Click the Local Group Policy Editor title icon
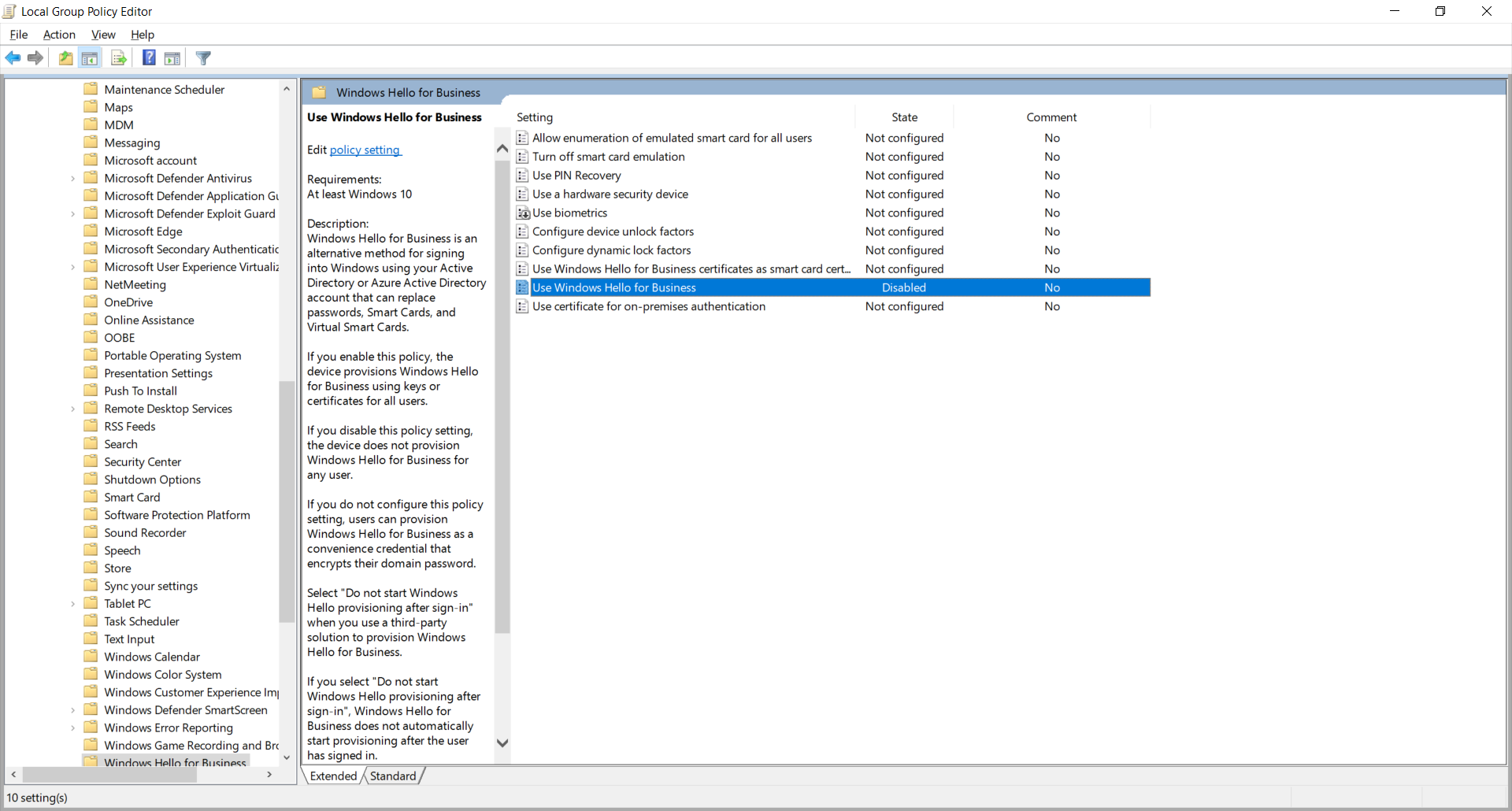This screenshot has width=1512, height=811. click(9, 12)
